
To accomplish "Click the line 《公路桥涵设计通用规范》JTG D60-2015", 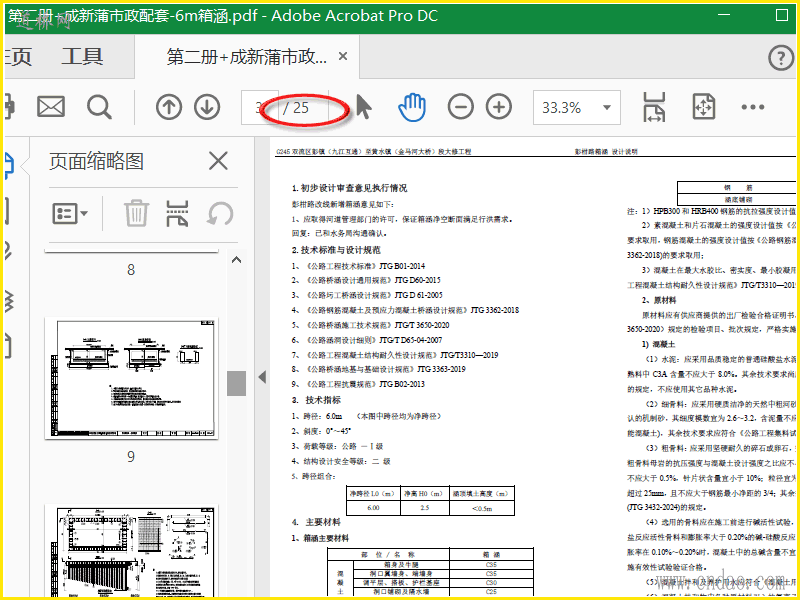I will [x=373, y=280].
